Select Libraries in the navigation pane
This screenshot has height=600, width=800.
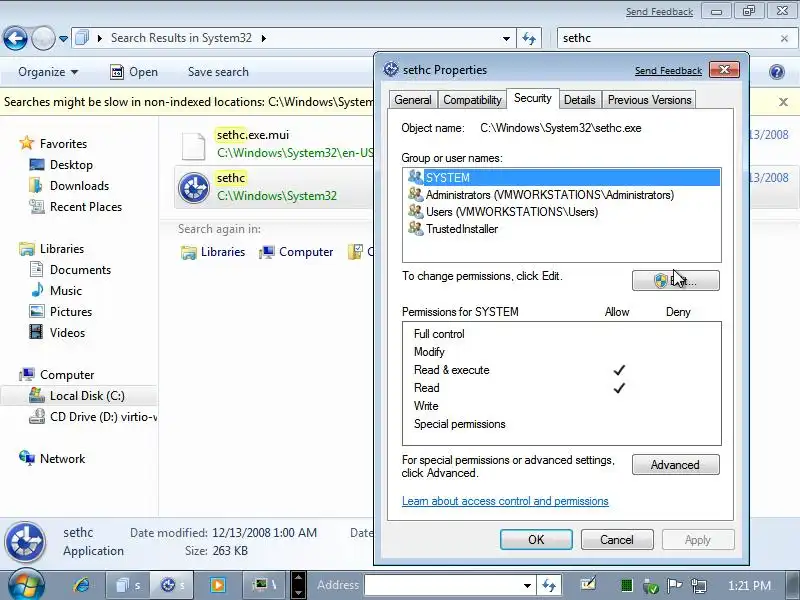pos(62,249)
